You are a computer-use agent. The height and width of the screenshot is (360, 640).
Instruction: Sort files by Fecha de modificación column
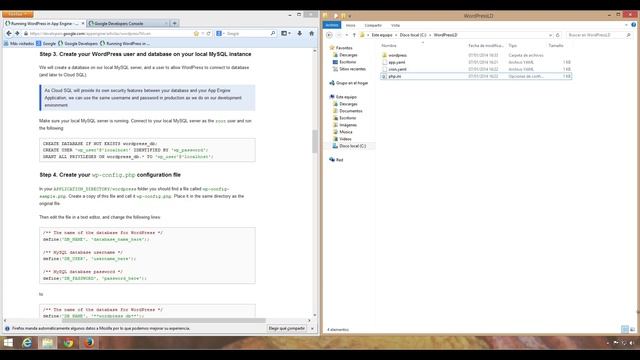tap(486, 46)
